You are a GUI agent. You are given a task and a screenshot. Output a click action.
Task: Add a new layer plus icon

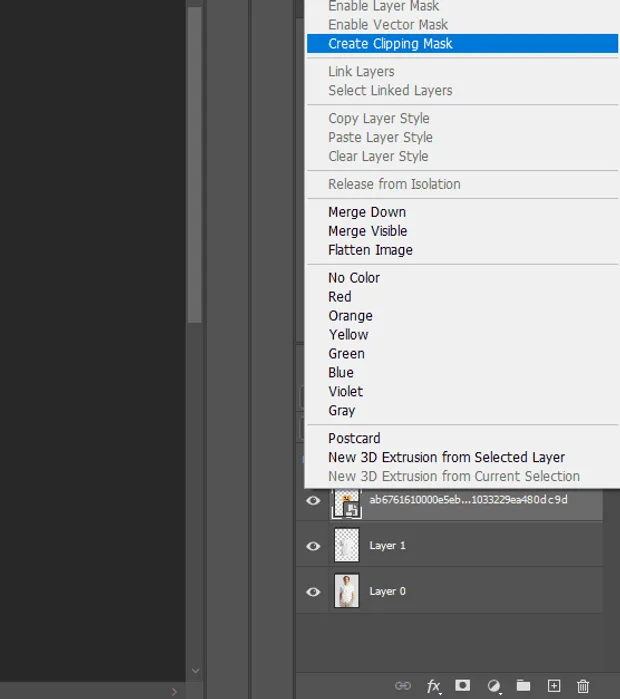click(x=554, y=686)
